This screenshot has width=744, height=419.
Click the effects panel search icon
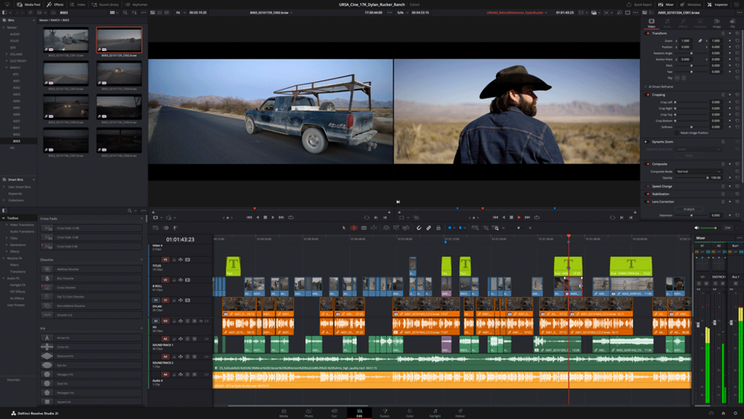[129, 211]
